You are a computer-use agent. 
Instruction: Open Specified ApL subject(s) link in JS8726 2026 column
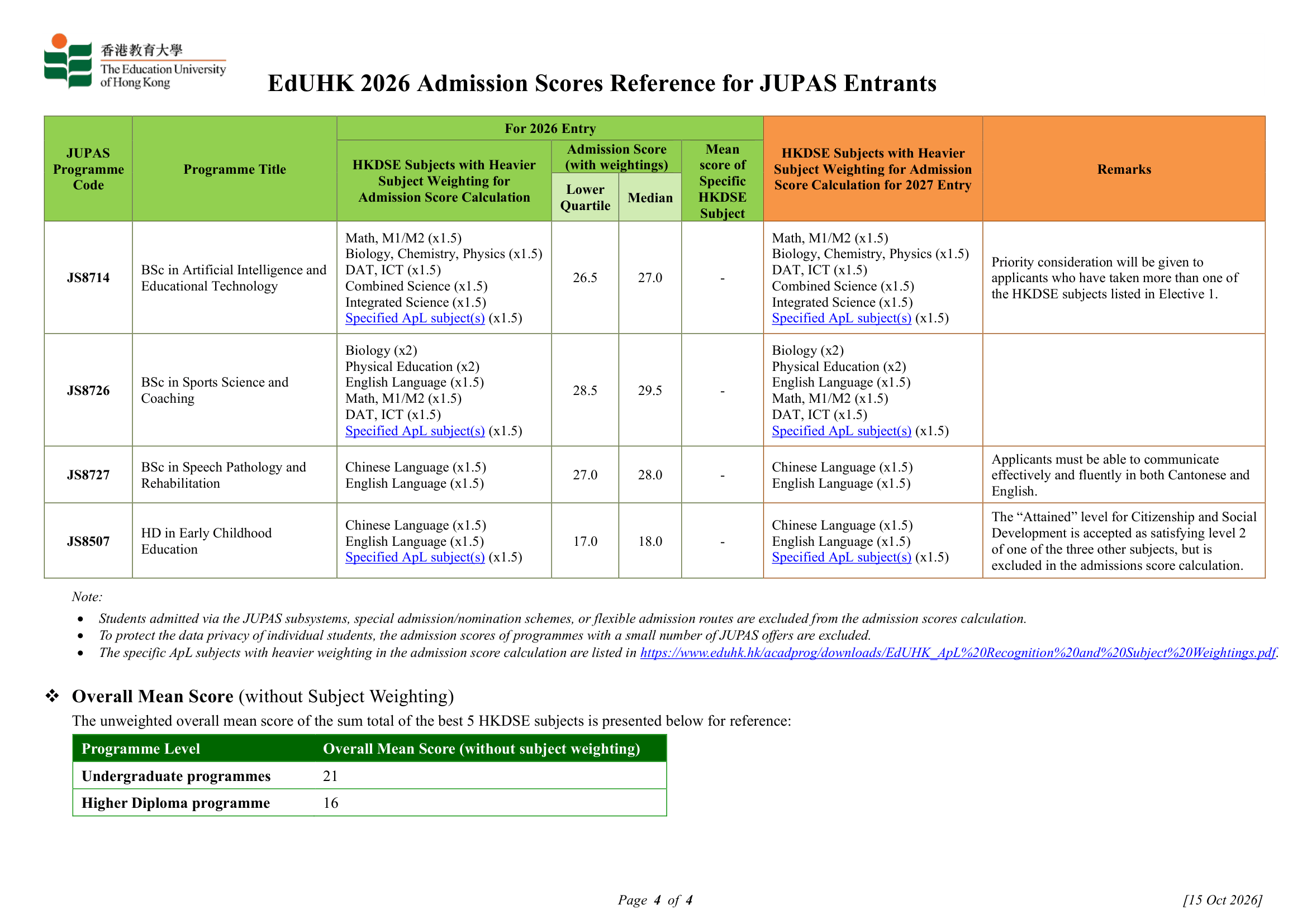tap(415, 431)
